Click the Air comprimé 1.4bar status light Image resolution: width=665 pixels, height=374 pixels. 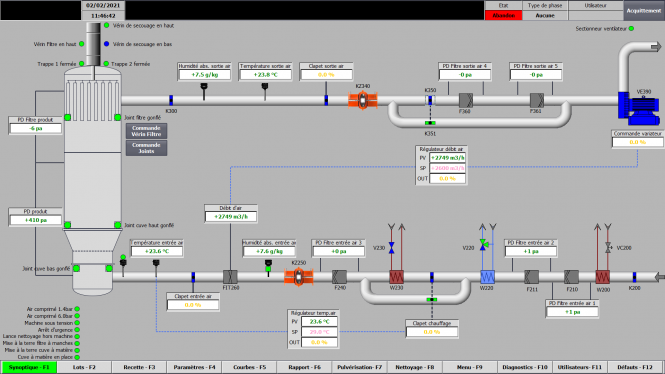coord(77,309)
